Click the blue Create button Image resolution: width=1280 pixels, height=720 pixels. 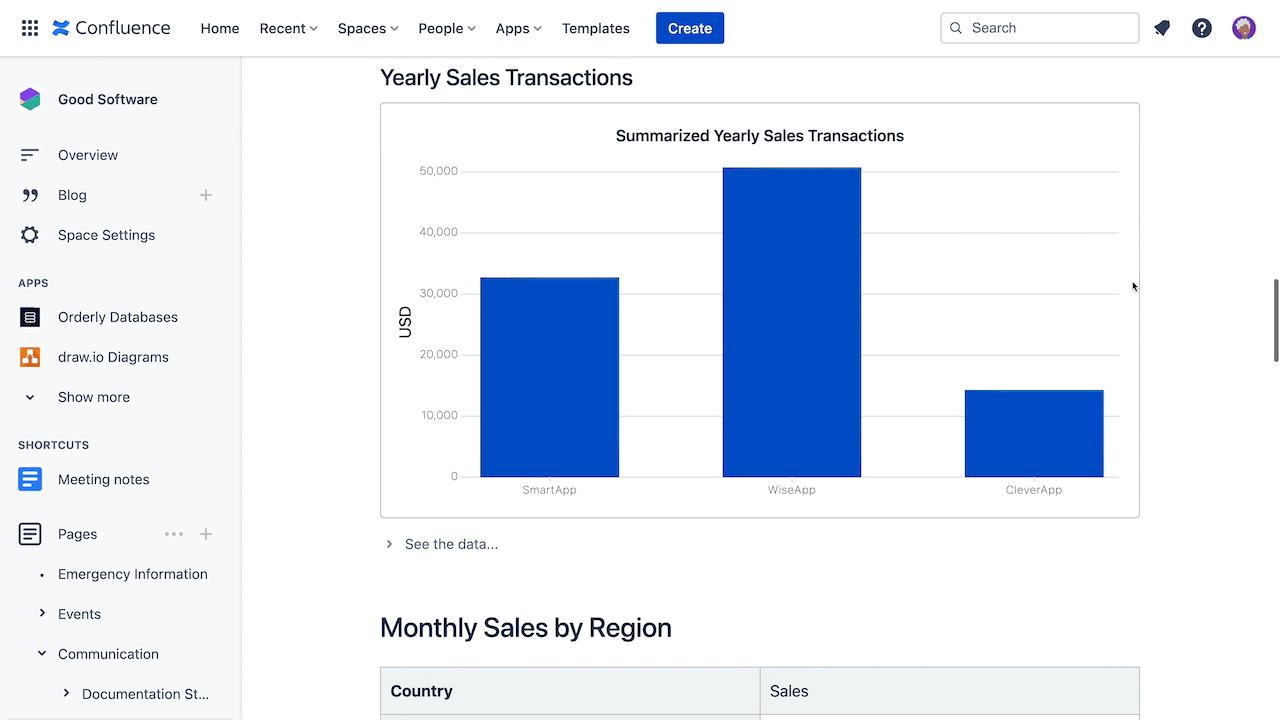pos(690,28)
